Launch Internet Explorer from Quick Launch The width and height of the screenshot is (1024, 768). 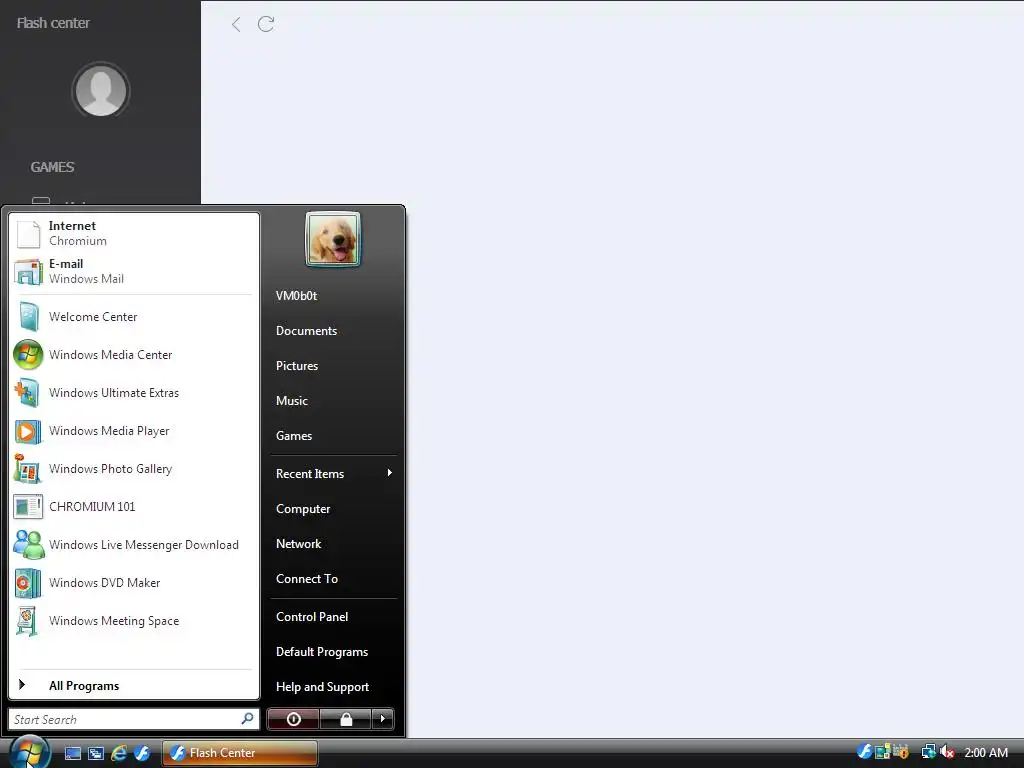pyautogui.click(x=119, y=753)
